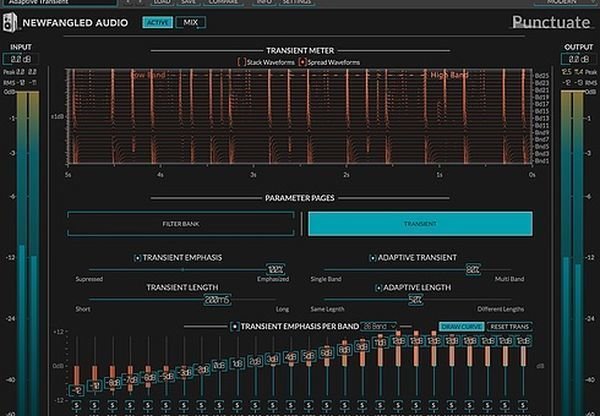Toggle Transient Emphasis Per Band on/off
Image resolution: width=600 pixels, height=416 pixels.
pos(235,326)
